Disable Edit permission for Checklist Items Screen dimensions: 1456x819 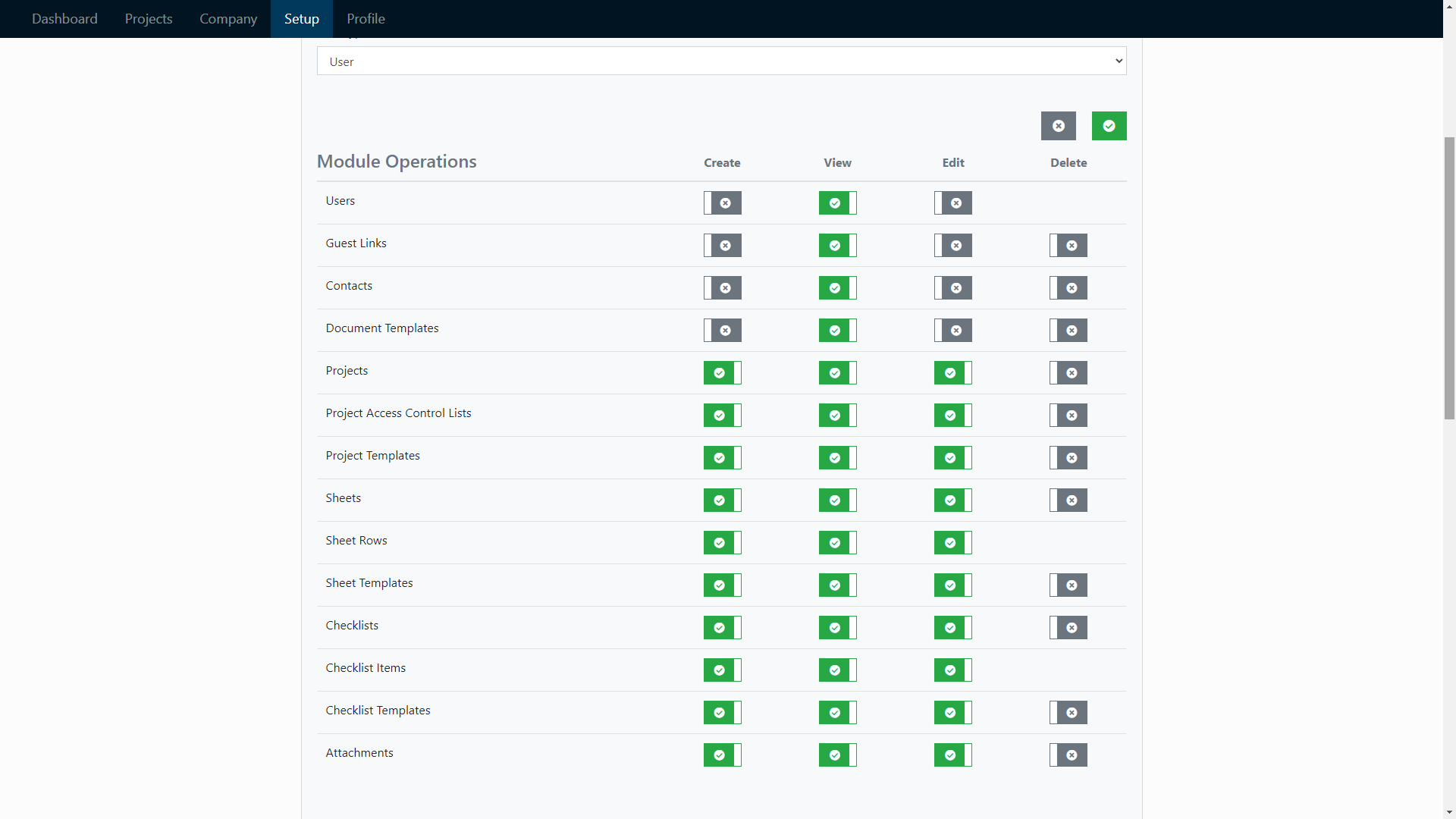[952, 670]
